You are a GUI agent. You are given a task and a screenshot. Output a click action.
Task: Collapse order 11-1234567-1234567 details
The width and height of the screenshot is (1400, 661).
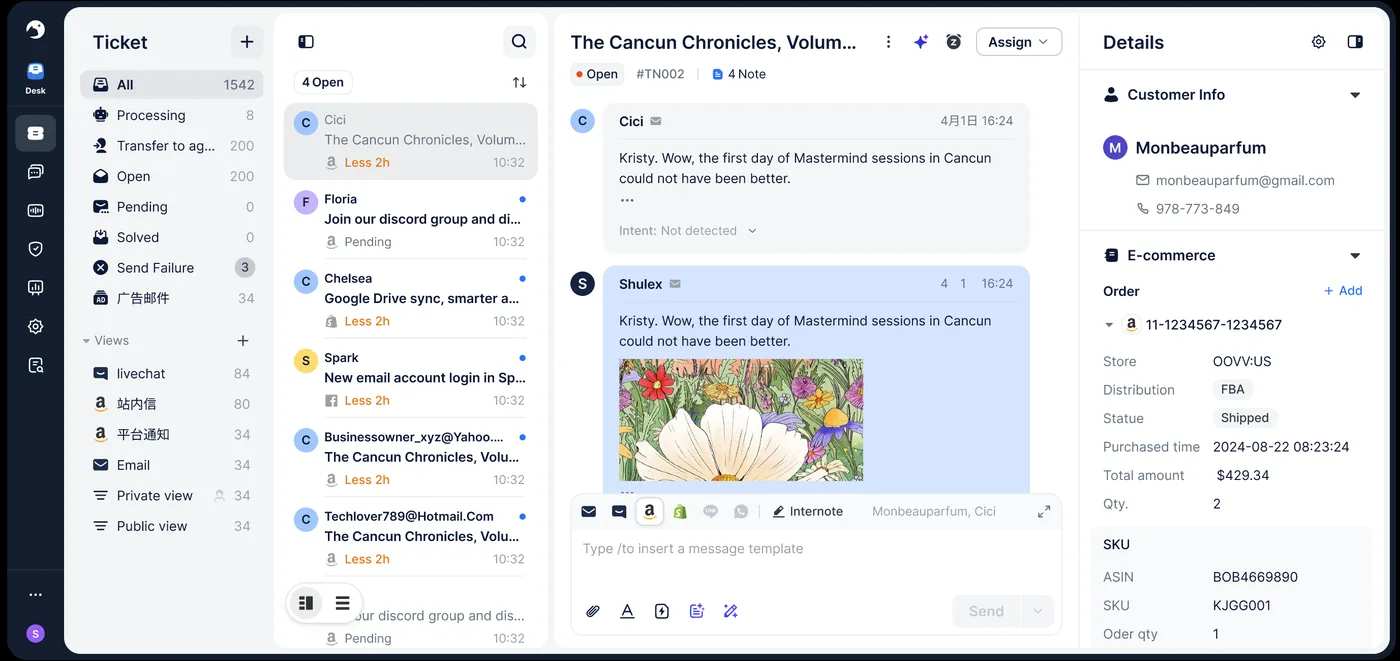coord(1109,325)
